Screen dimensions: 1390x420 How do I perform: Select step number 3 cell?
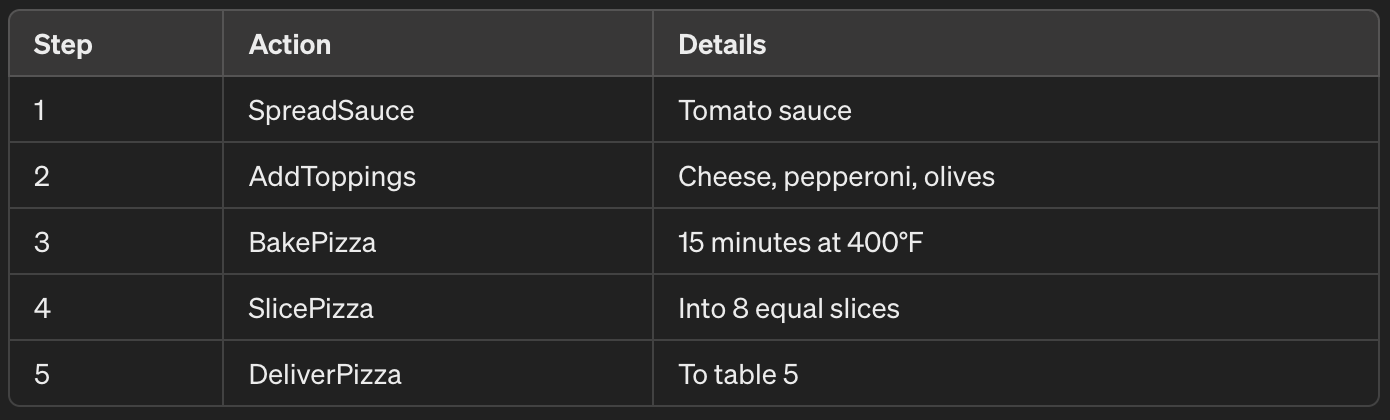click(x=41, y=242)
